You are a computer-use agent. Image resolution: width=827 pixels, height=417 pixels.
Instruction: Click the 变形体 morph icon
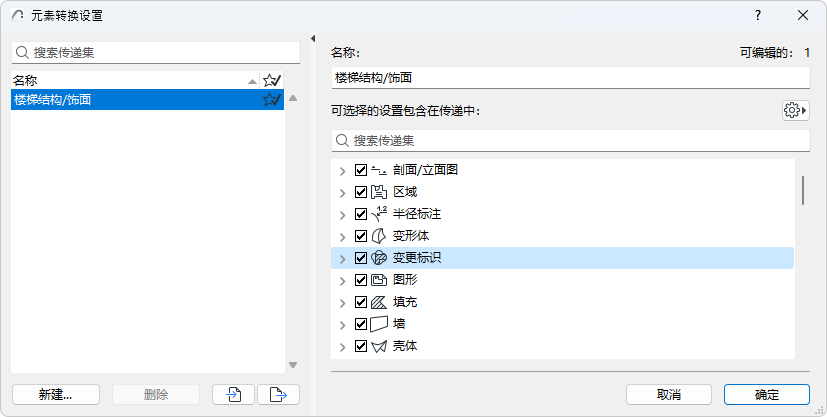click(x=379, y=236)
